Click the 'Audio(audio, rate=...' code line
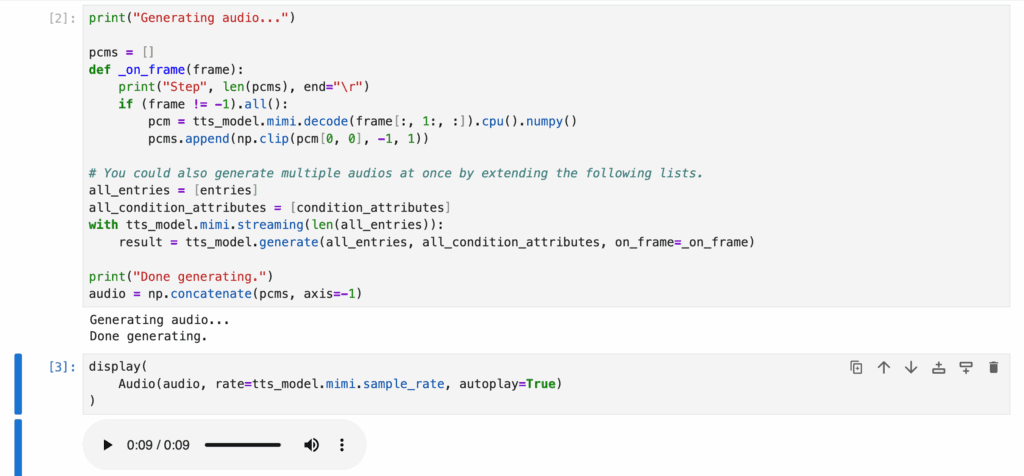Image resolution: width=1024 pixels, height=476 pixels. (x=340, y=384)
